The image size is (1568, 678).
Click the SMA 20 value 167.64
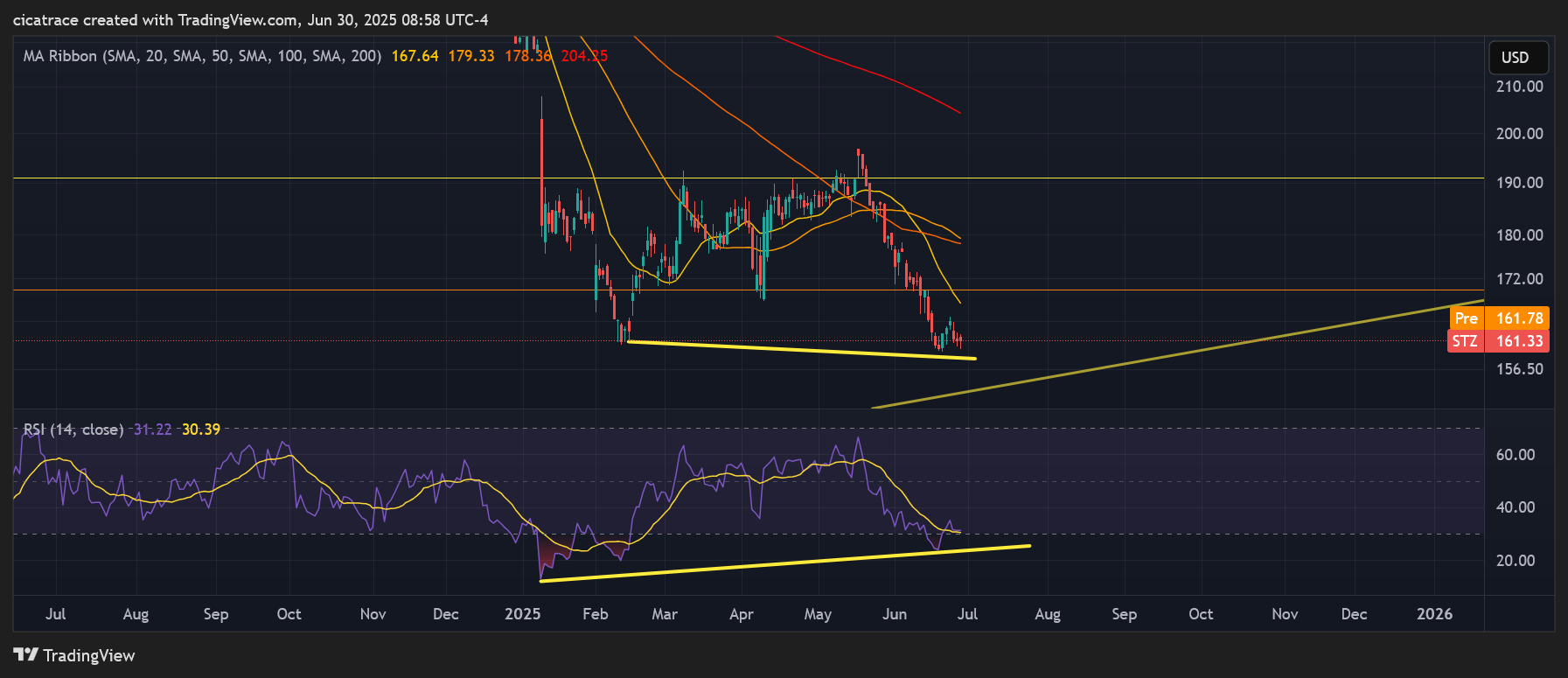click(x=415, y=56)
